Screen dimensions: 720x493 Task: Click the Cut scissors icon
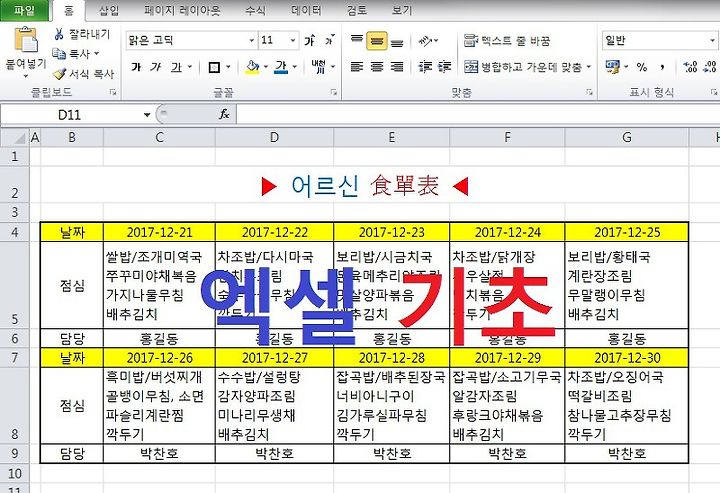coord(59,34)
